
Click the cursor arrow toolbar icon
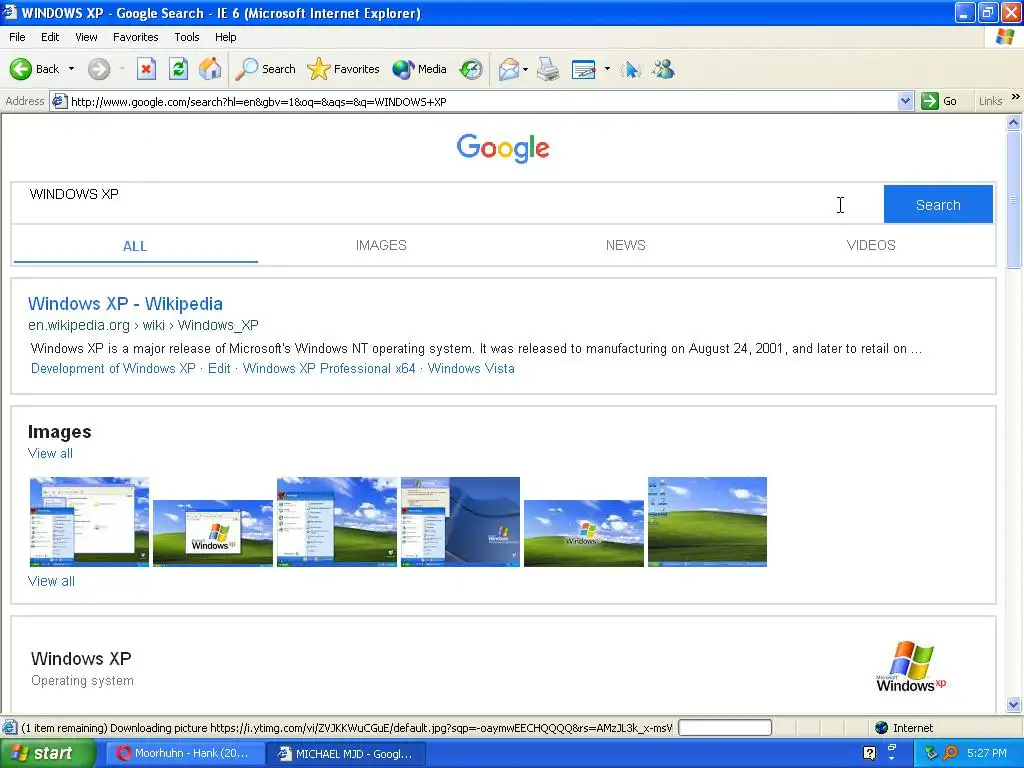tap(630, 69)
